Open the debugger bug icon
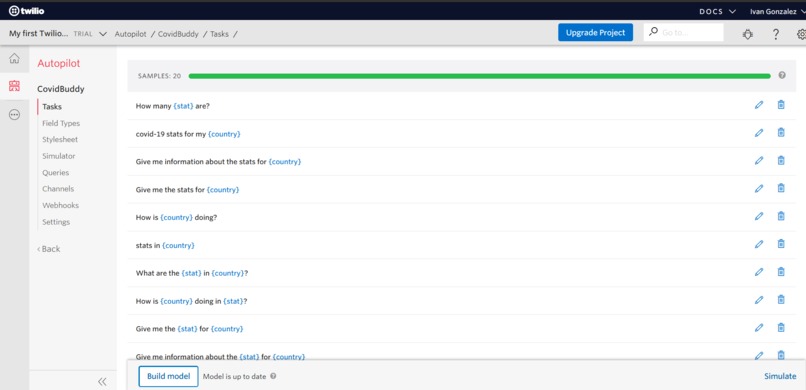 [748, 34]
